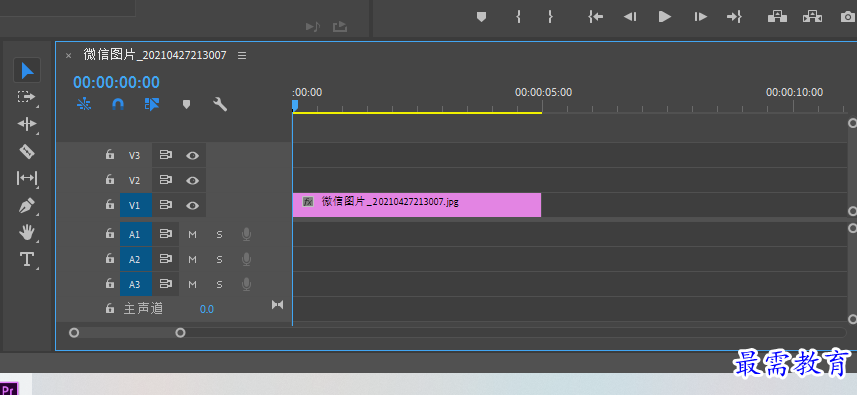Hide track V2 output eye
This screenshot has height=395, width=857.
coord(192,180)
